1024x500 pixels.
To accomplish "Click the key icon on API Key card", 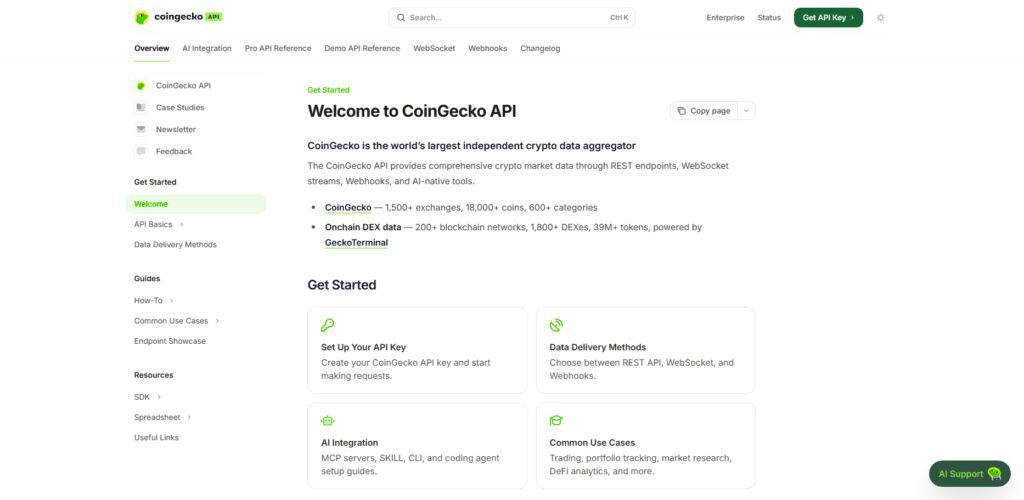I will (327, 325).
